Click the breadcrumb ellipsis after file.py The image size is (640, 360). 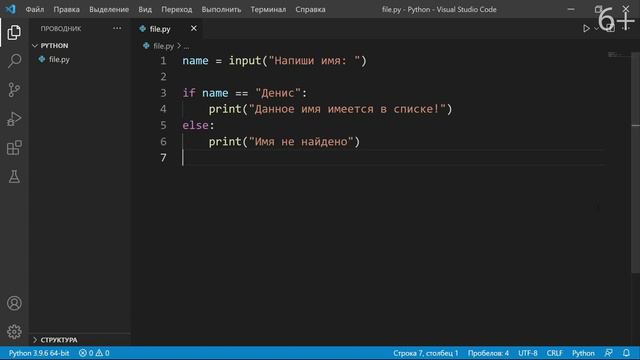click(x=186, y=47)
